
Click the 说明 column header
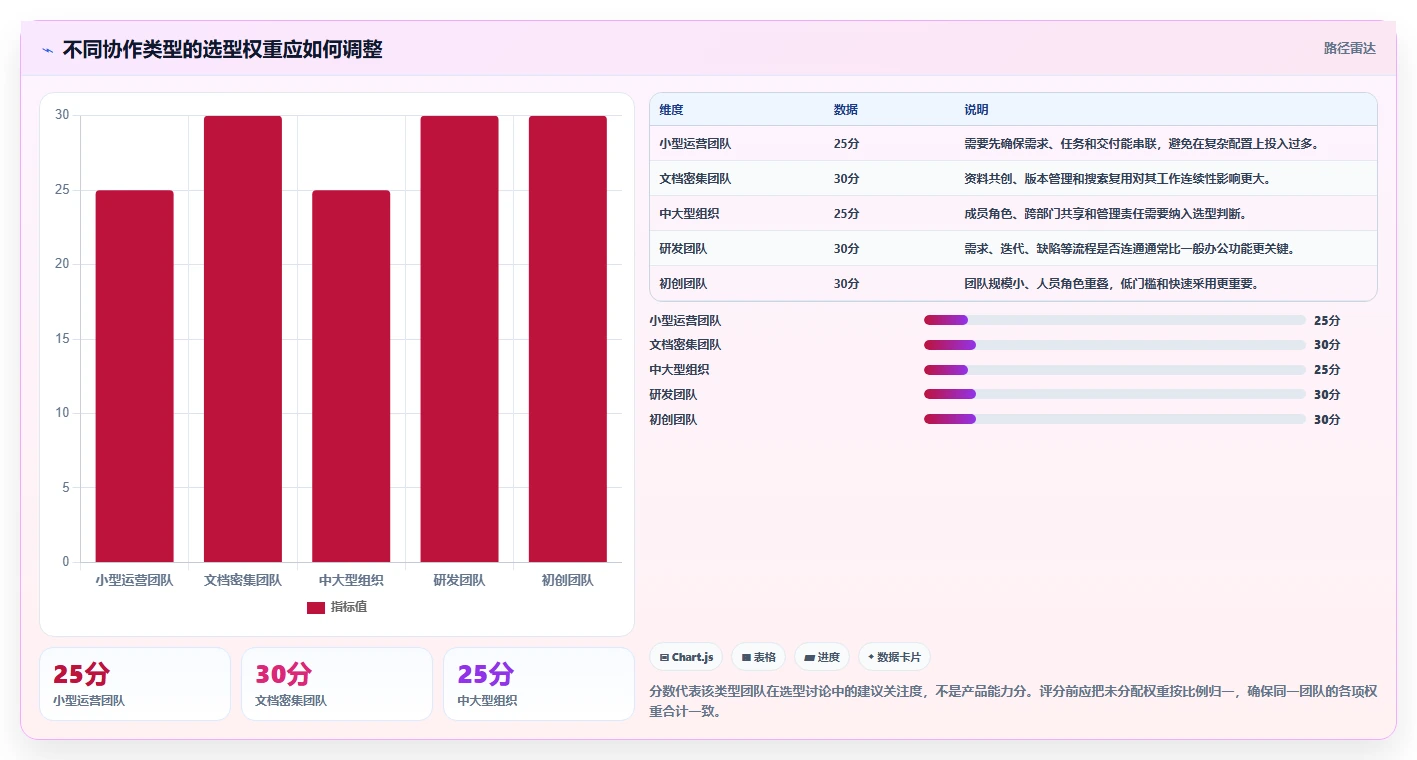(x=976, y=110)
